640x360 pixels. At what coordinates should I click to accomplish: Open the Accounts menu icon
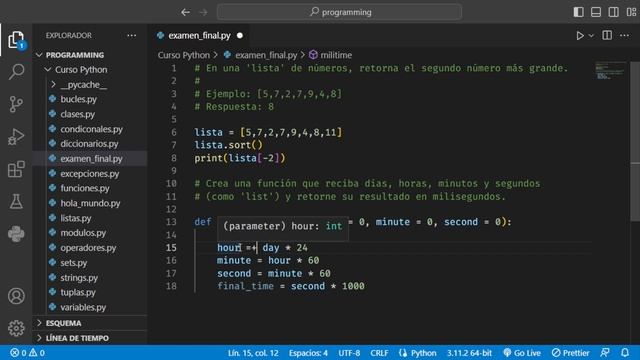pos(16,296)
